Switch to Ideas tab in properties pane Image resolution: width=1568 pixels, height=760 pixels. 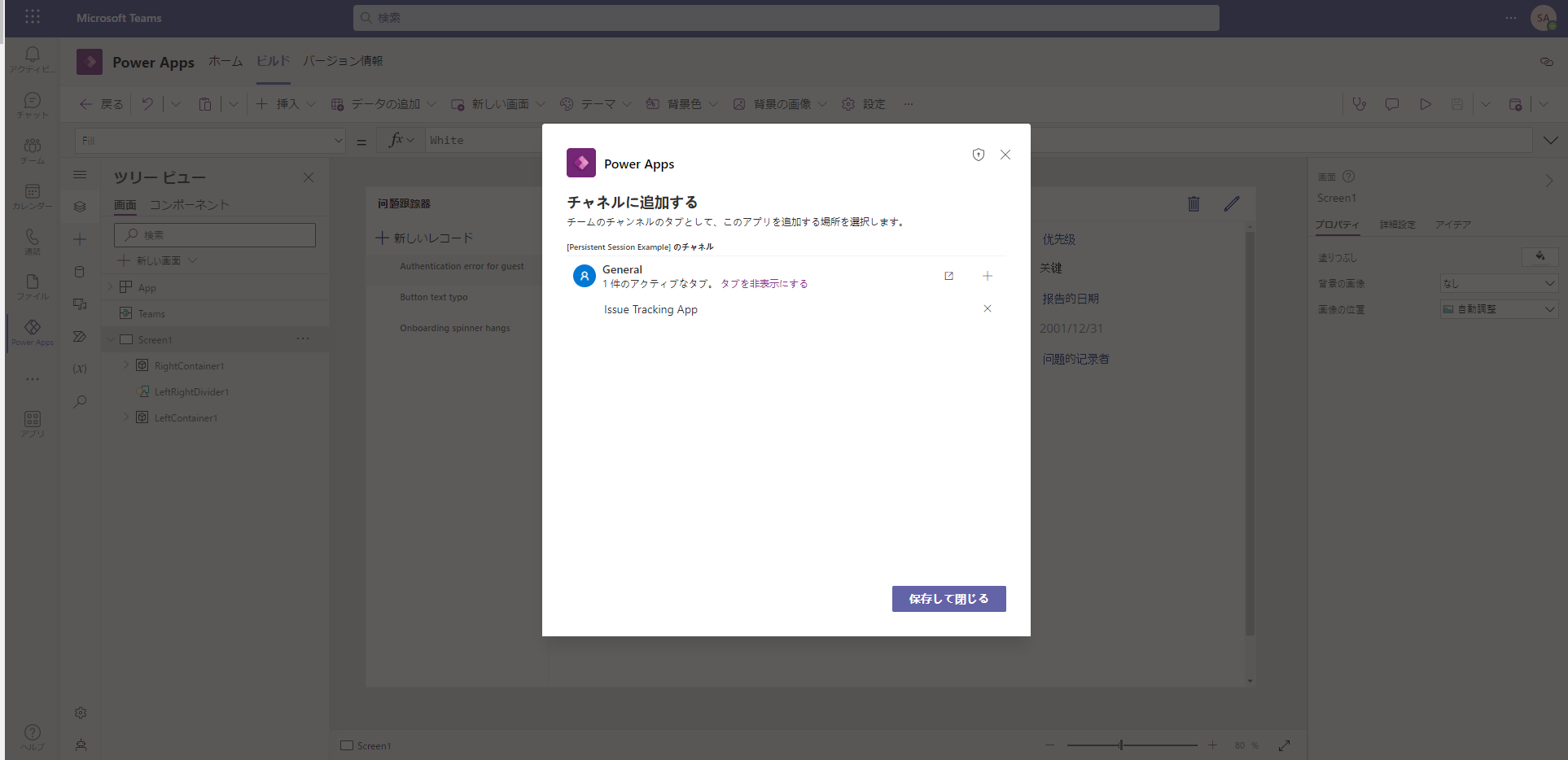pyautogui.click(x=1453, y=225)
